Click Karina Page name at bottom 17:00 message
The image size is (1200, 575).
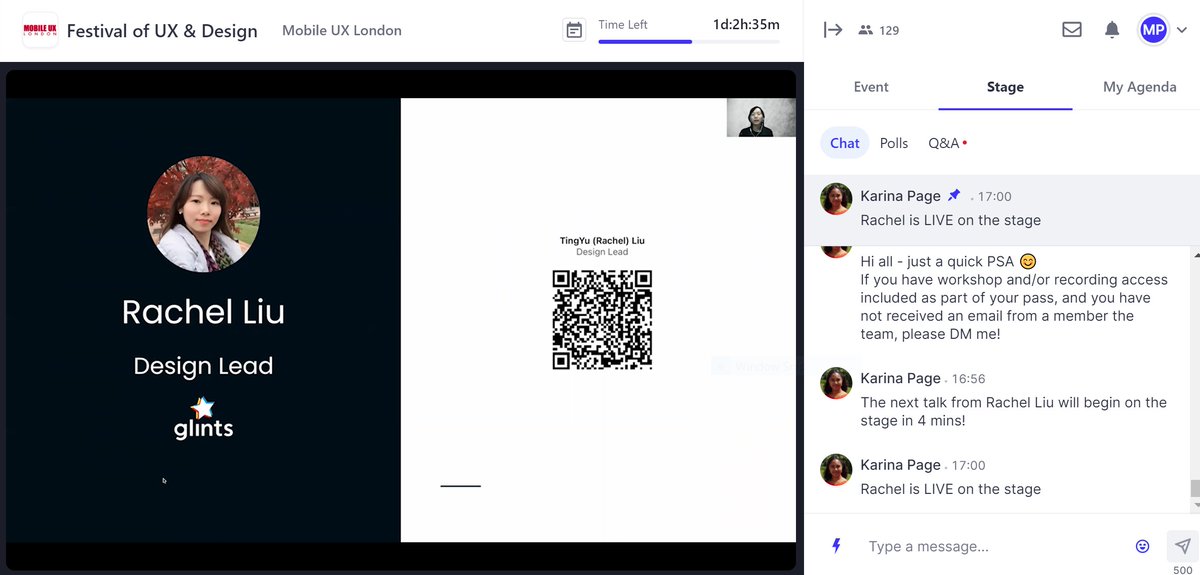(900, 465)
